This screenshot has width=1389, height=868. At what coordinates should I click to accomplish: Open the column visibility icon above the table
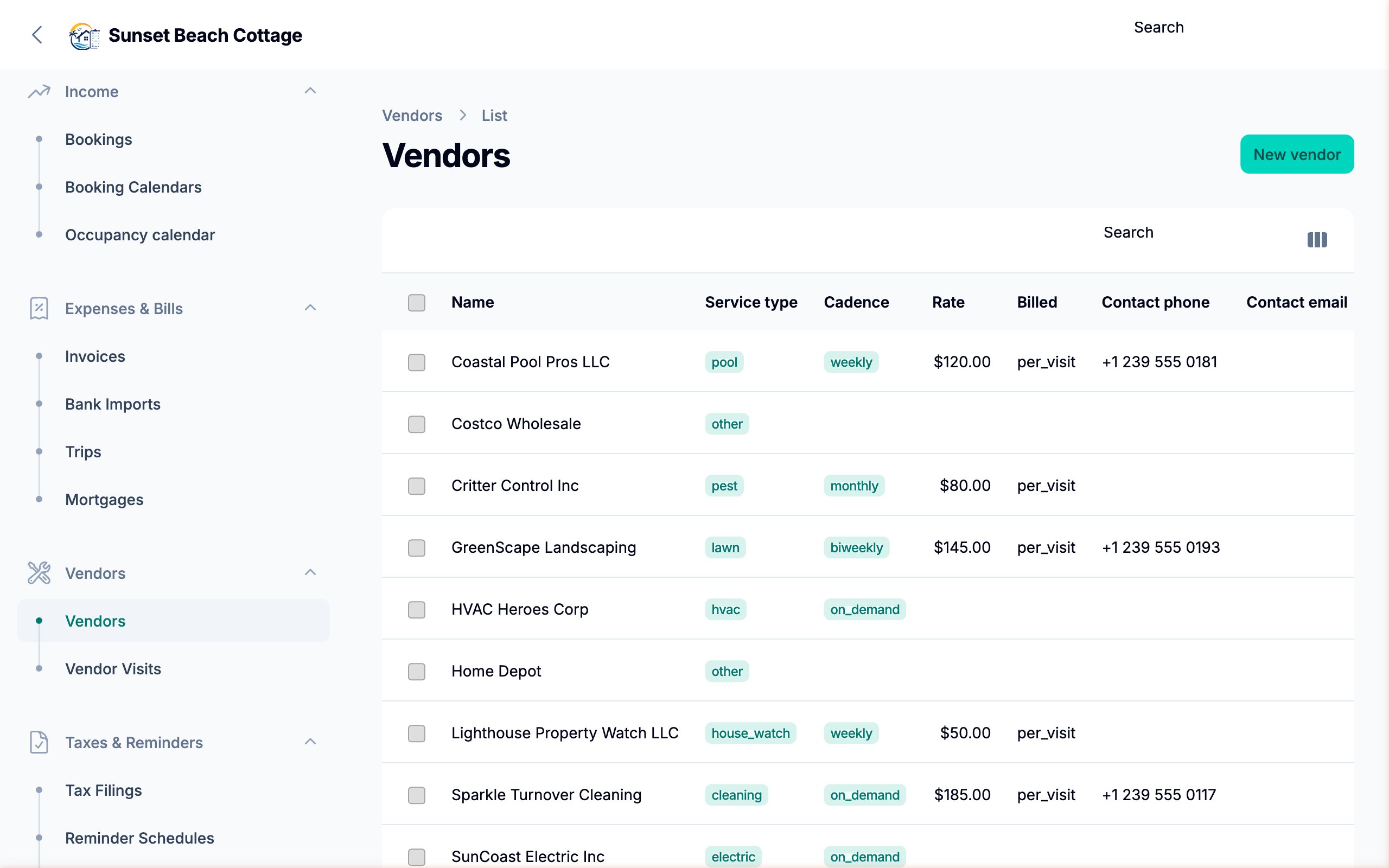tap(1317, 239)
